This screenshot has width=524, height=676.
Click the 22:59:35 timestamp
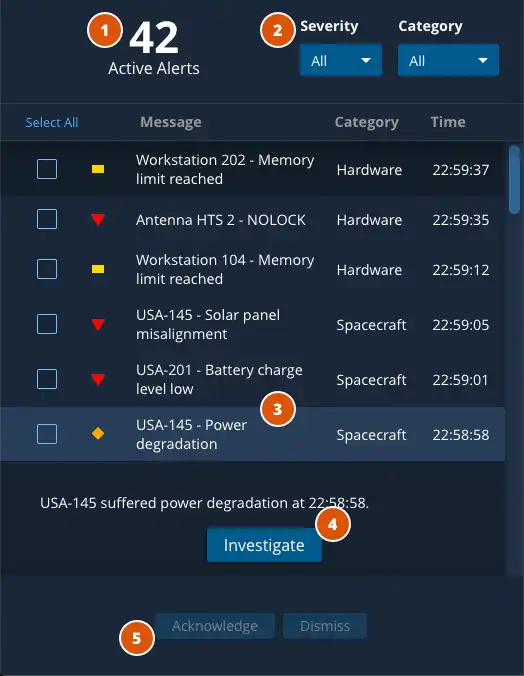461,220
